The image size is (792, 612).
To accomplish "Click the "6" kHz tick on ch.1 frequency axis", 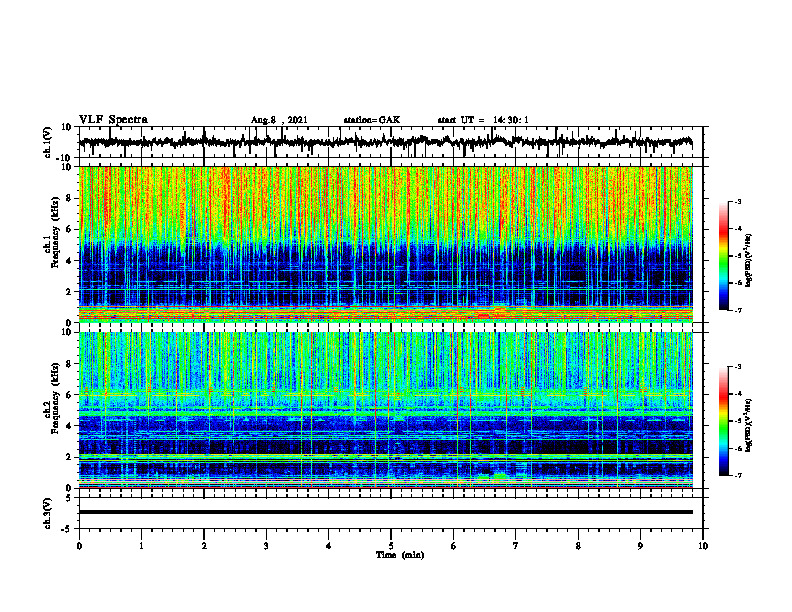I will tap(70, 229).
